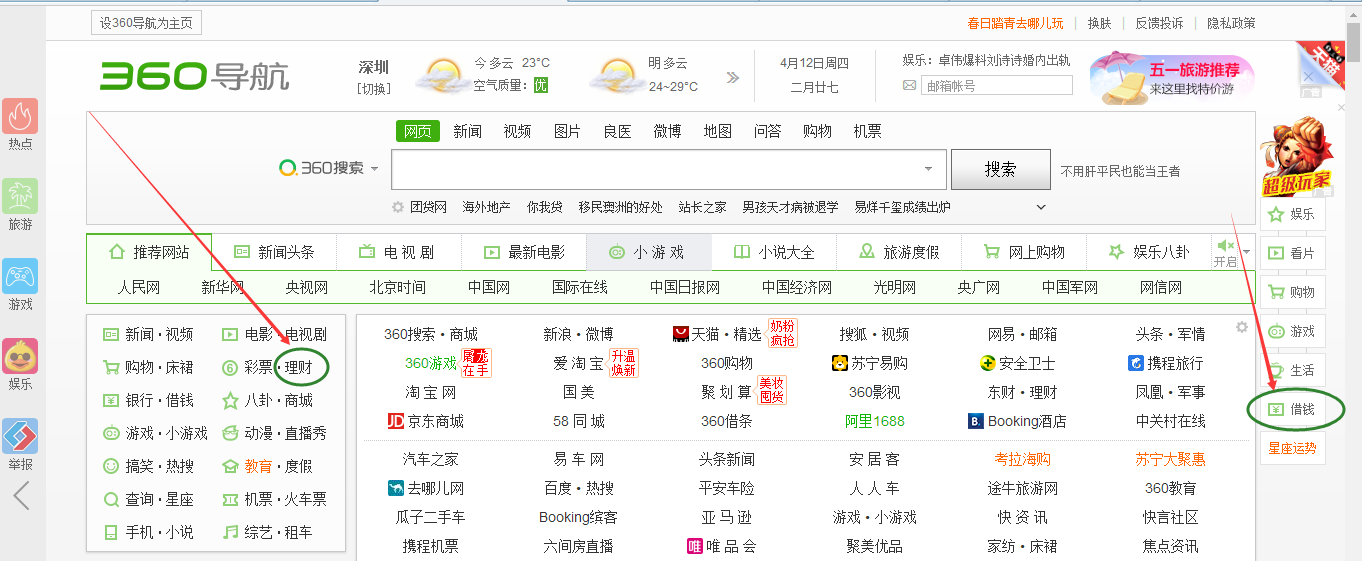Select the 视频 search tab
This screenshot has height=561, width=1362.
pos(517,131)
